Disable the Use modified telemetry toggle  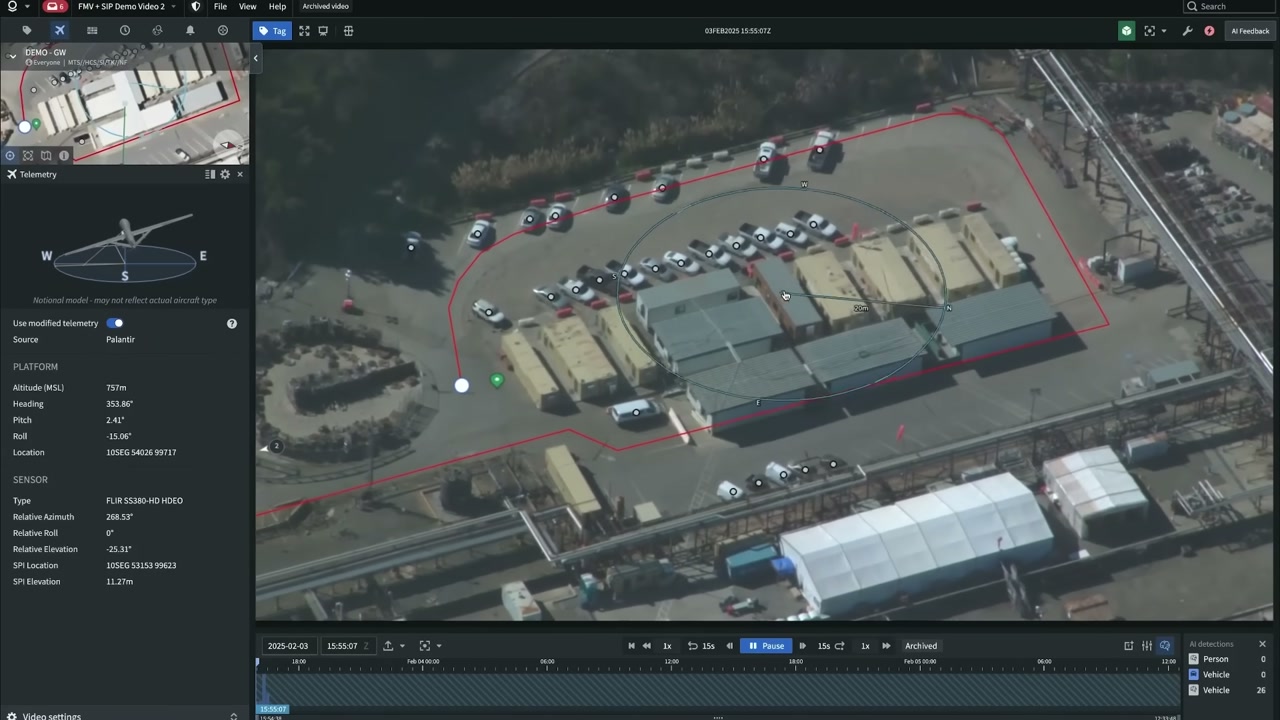(x=114, y=323)
